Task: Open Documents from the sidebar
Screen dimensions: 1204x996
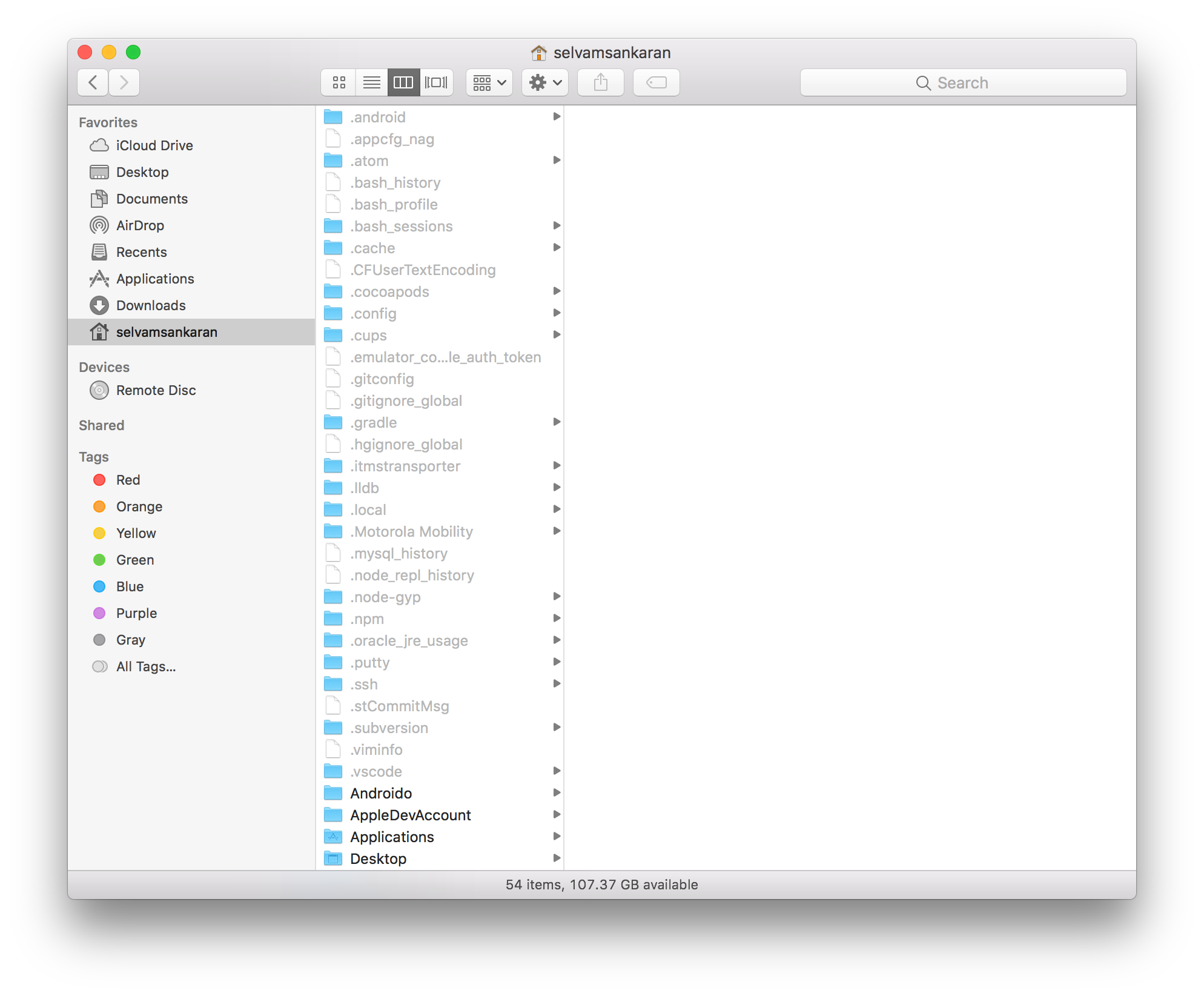Action: point(191,199)
